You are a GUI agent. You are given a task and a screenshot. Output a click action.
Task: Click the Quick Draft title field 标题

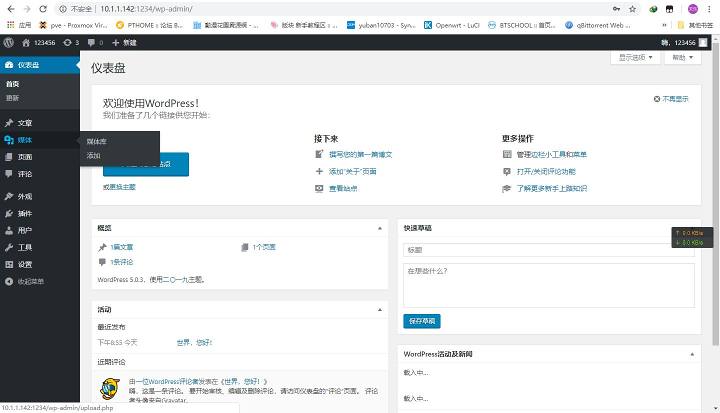click(x=549, y=250)
